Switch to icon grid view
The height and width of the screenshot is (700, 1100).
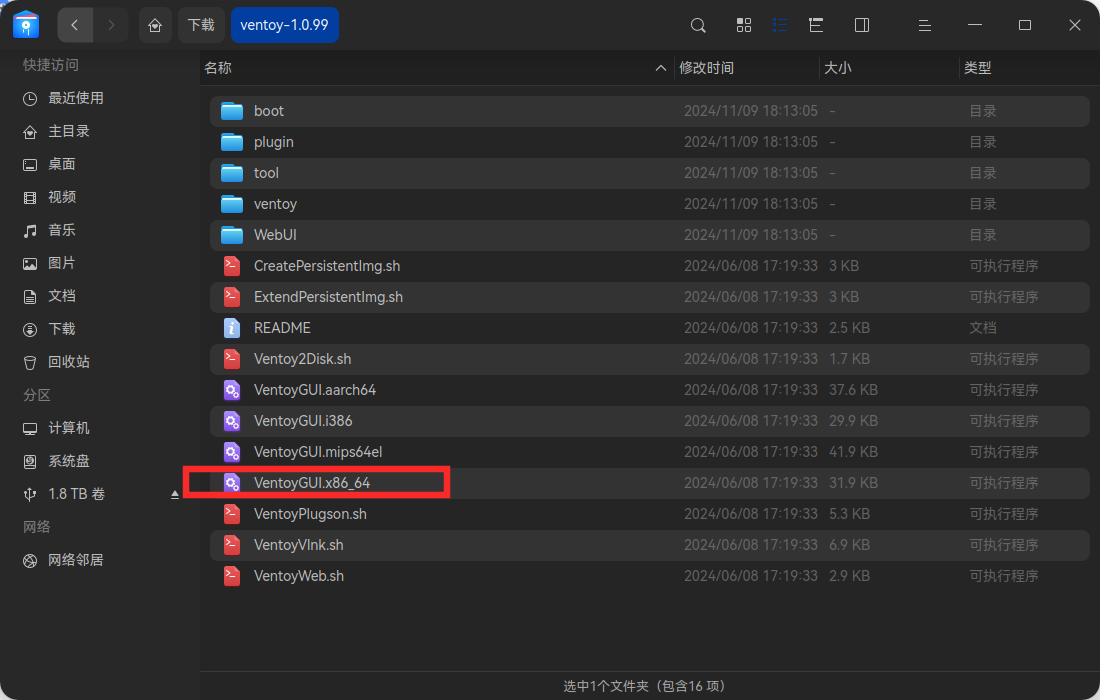pyautogui.click(x=744, y=25)
